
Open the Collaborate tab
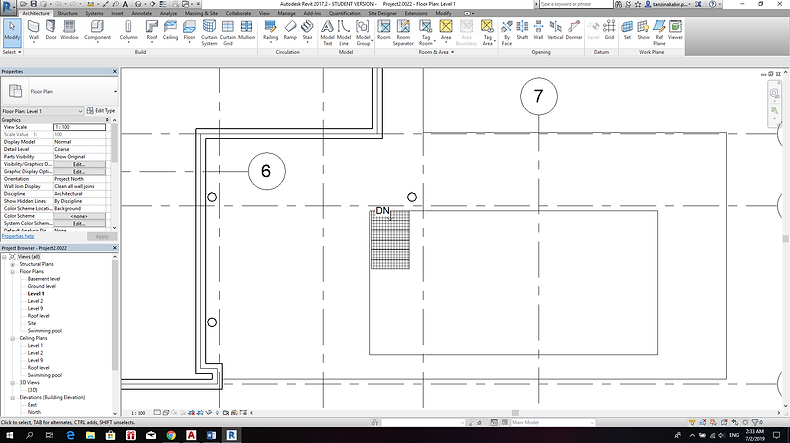click(238, 13)
